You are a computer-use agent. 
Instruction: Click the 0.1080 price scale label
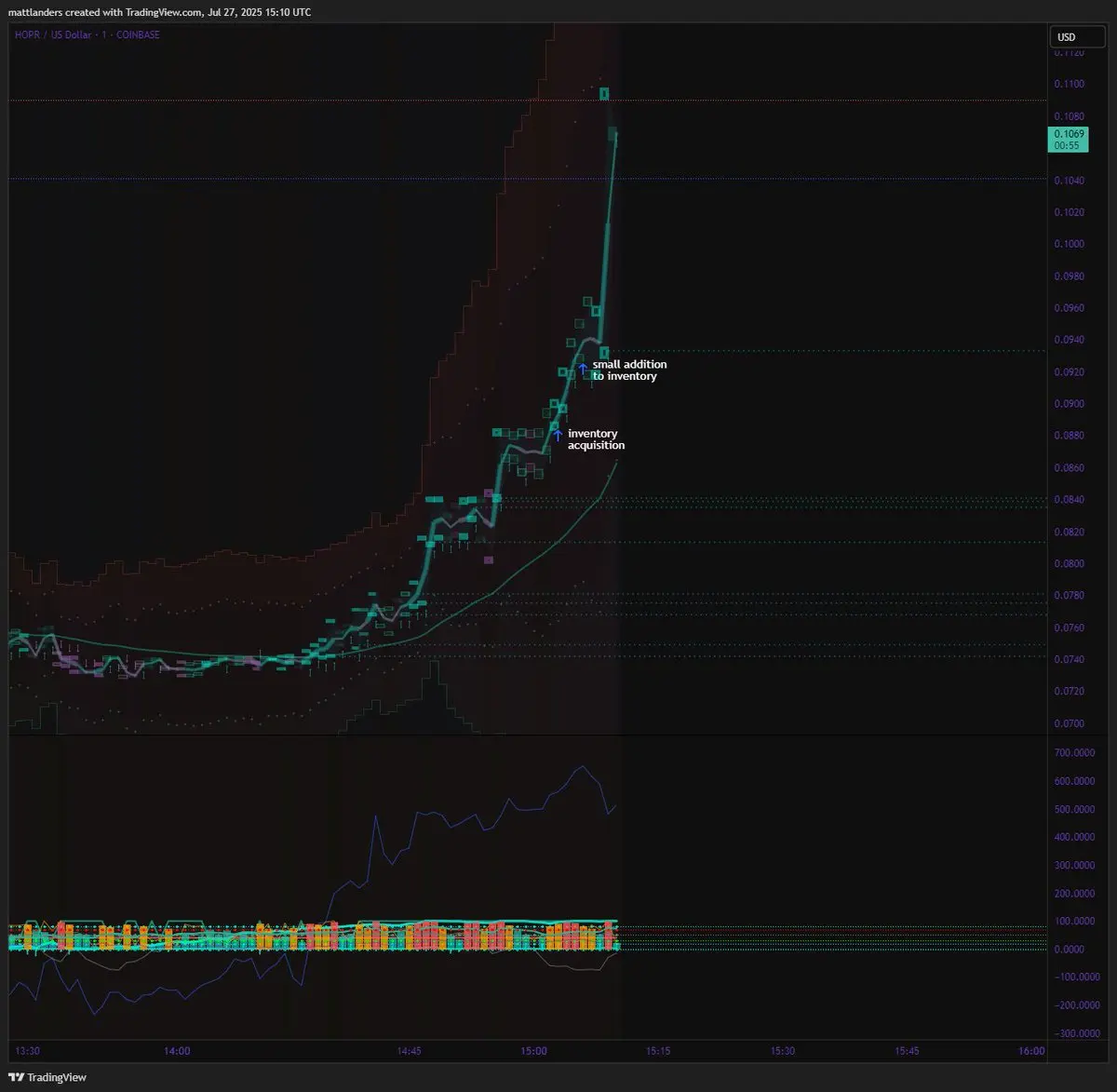pyautogui.click(x=1069, y=116)
